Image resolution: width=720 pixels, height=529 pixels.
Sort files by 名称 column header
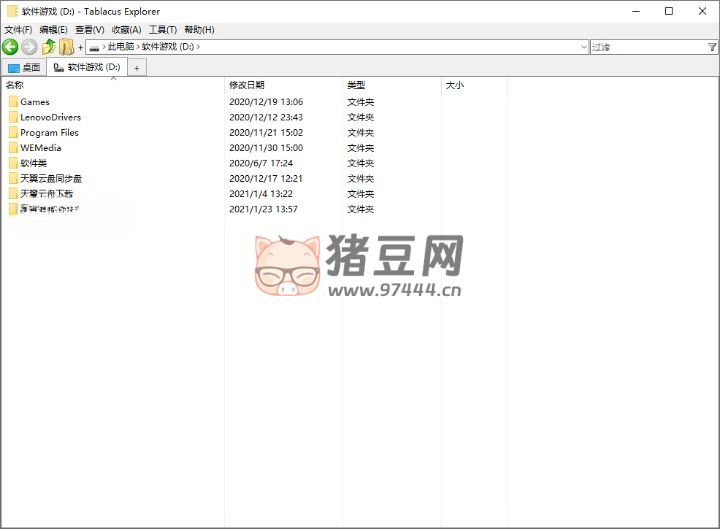coord(15,86)
